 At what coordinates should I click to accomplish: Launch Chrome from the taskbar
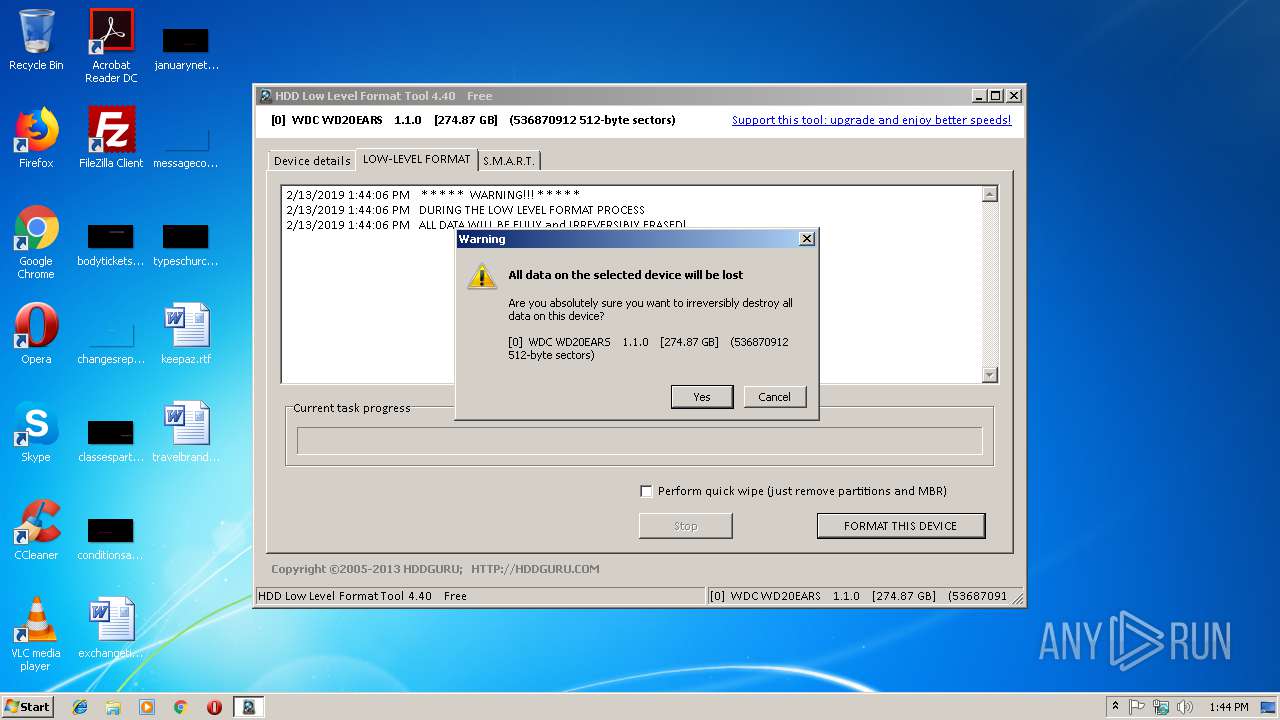(x=180, y=707)
